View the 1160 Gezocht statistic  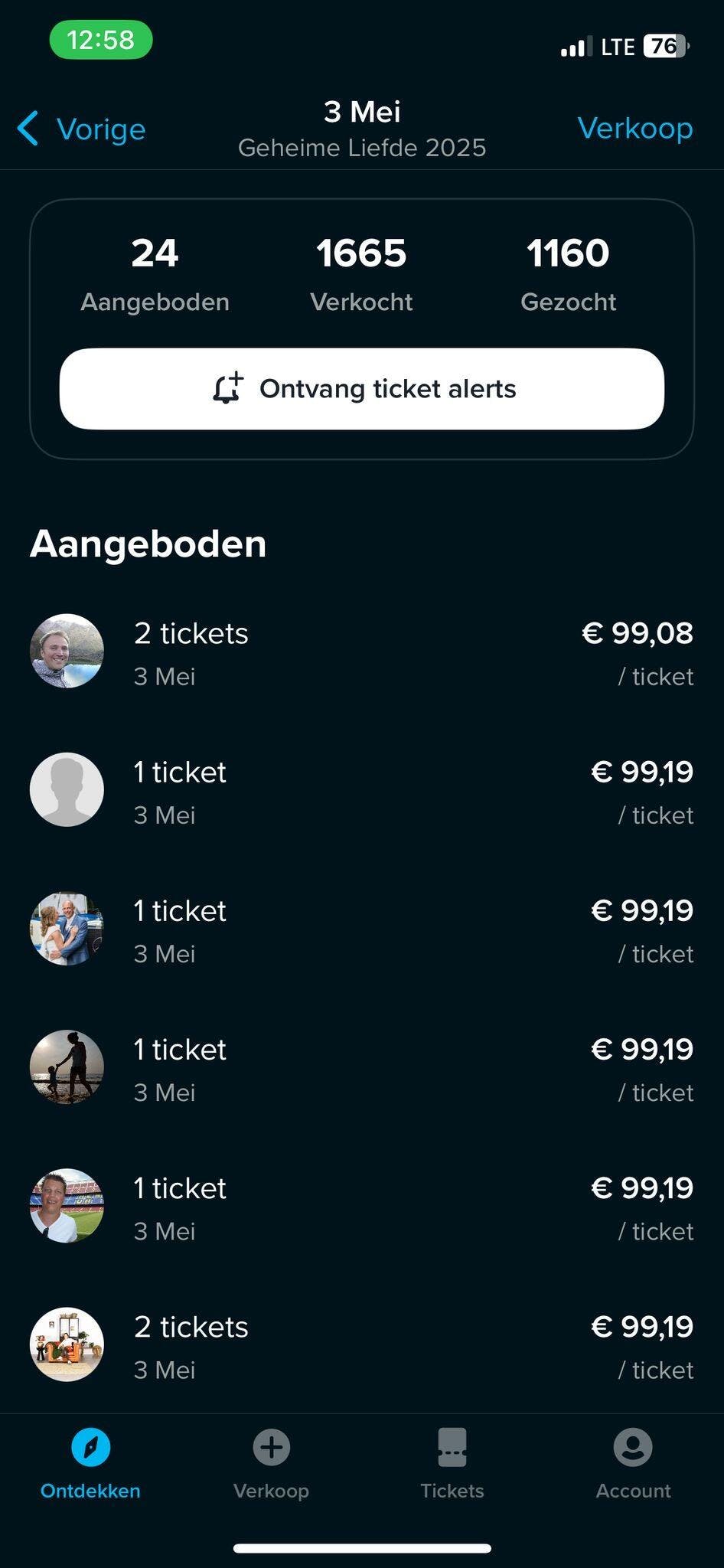click(x=568, y=273)
